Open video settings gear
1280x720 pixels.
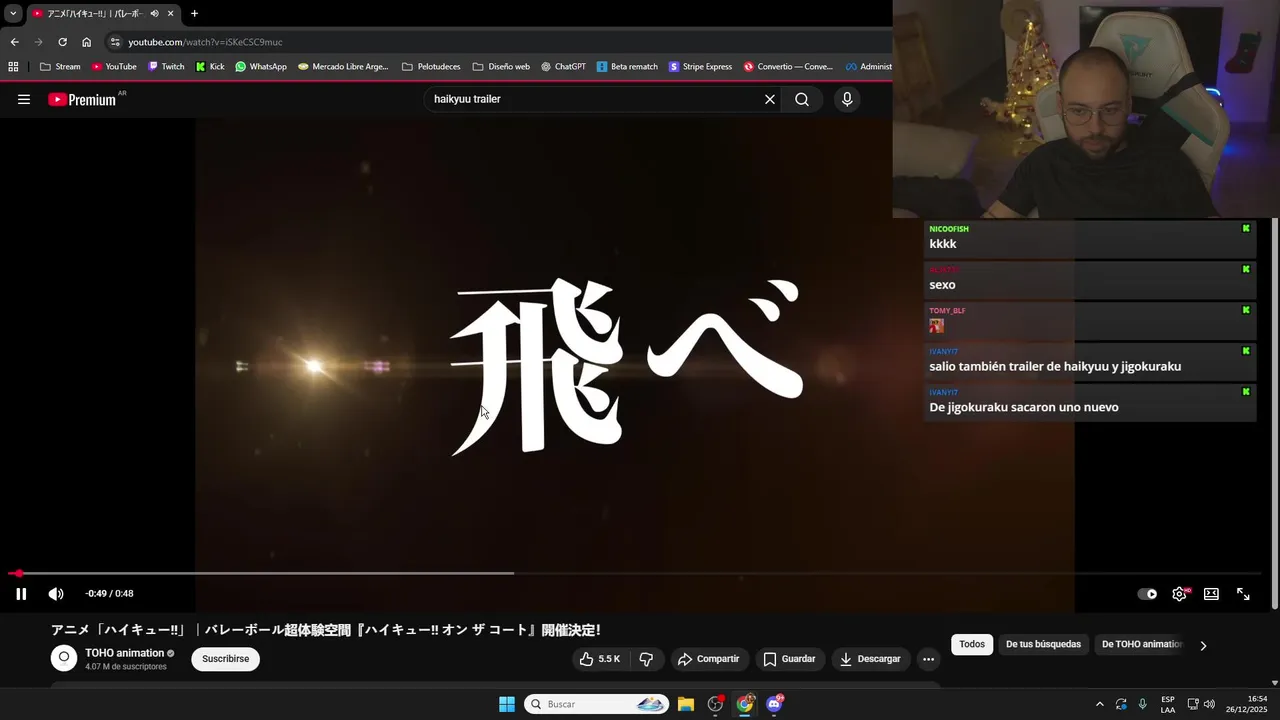1180,594
